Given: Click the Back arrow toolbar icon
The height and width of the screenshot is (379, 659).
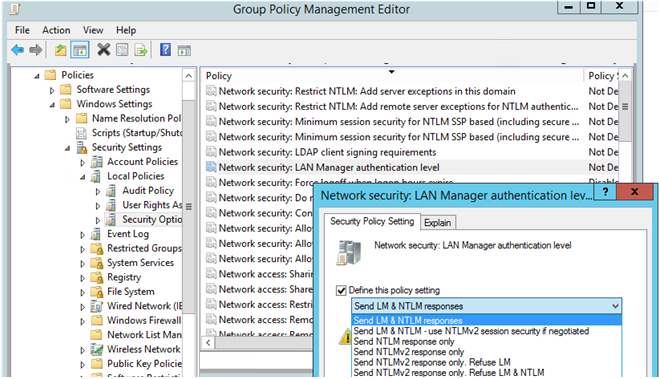Looking at the screenshot, I should coord(17,50).
